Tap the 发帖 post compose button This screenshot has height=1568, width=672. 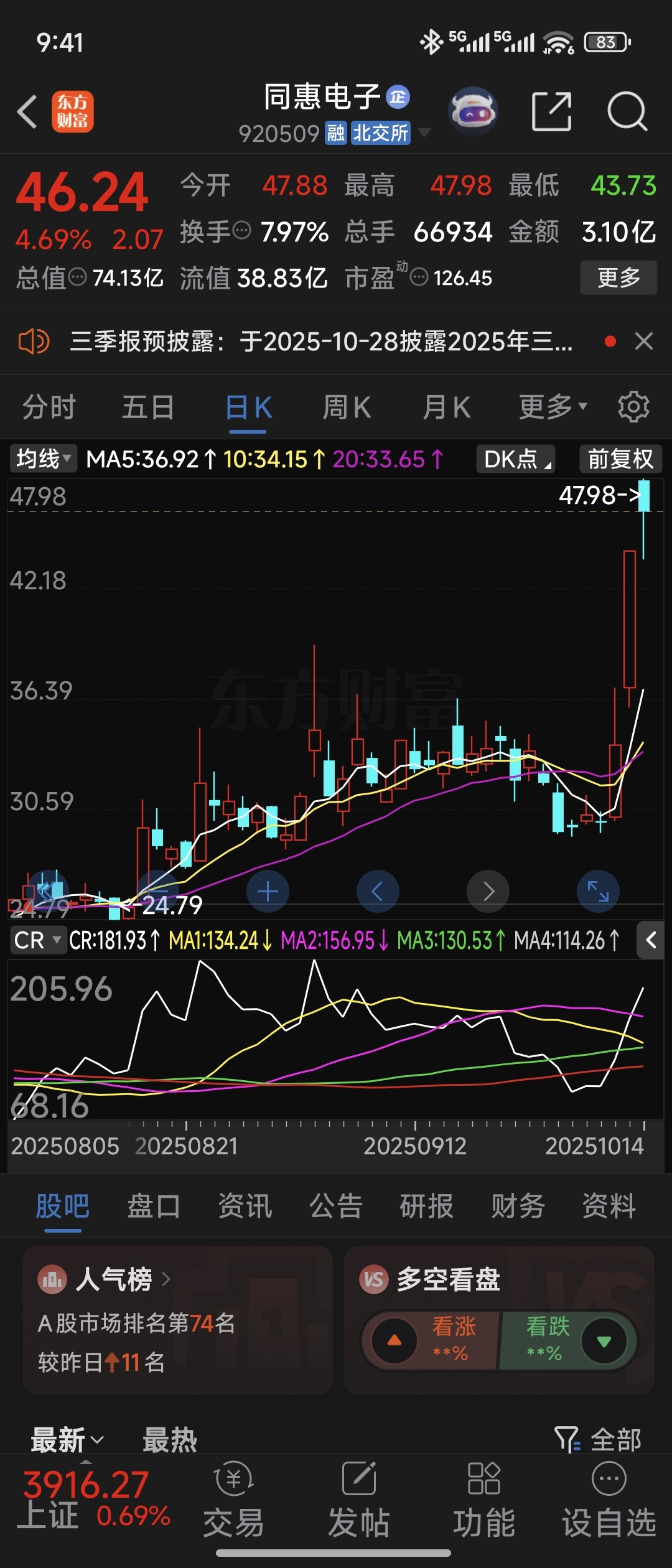point(359,1499)
